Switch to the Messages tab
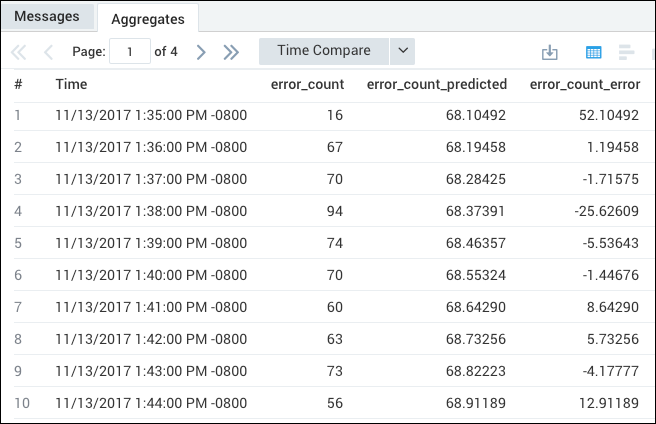The image size is (656, 424). pos(48,16)
